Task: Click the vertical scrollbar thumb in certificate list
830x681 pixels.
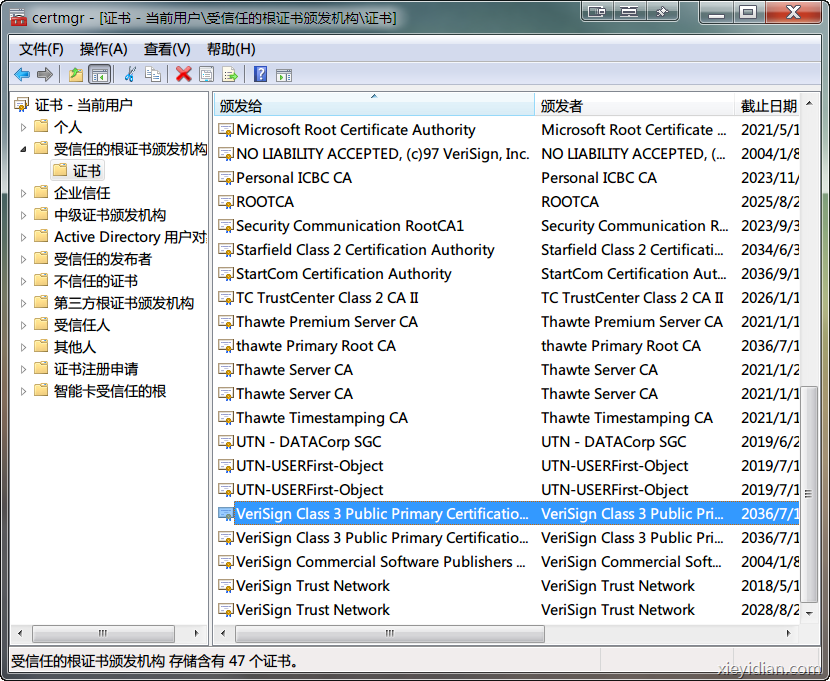Action: tap(808, 494)
